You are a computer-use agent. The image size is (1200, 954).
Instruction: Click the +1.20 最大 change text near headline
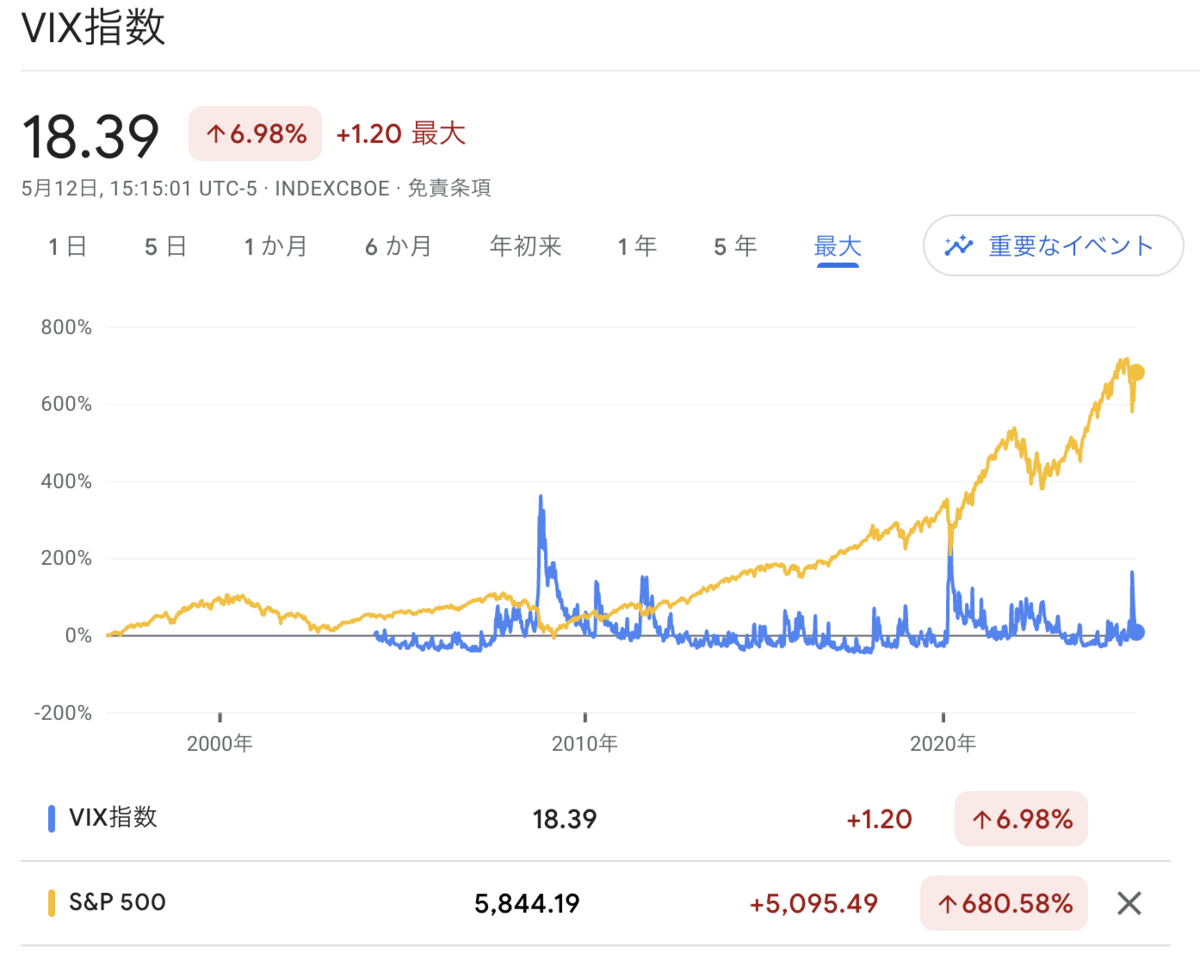pyautogui.click(x=401, y=133)
